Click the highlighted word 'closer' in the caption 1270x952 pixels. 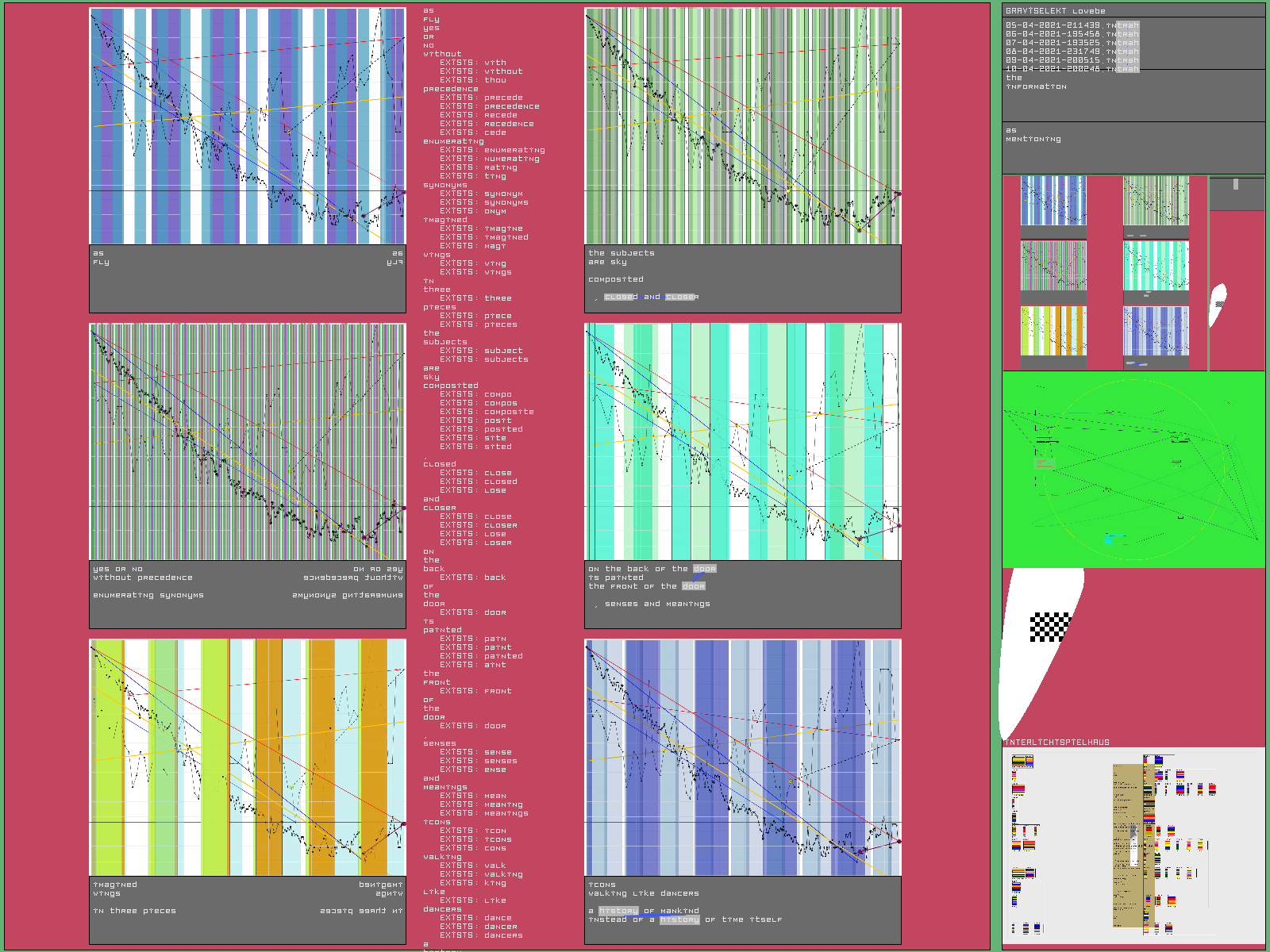tap(681, 297)
